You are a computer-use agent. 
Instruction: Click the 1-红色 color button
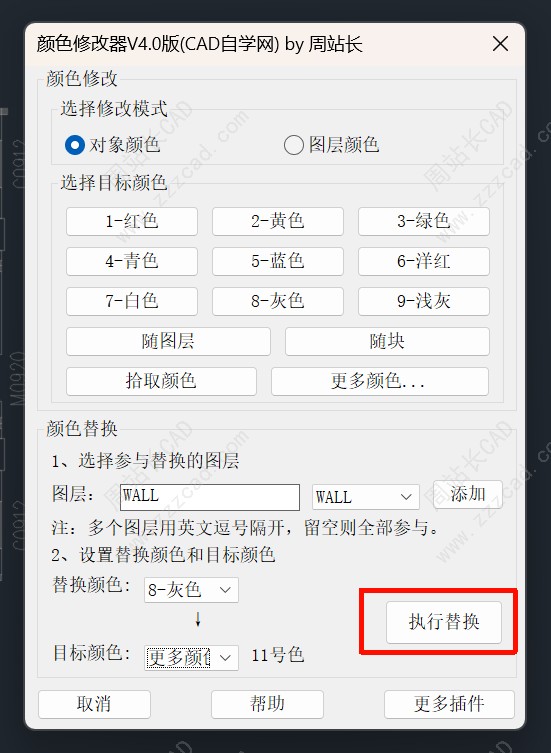click(132, 221)
